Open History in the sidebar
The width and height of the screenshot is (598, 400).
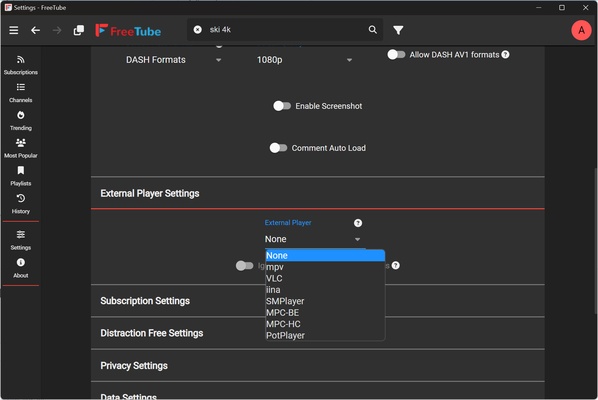pos(21,204)
